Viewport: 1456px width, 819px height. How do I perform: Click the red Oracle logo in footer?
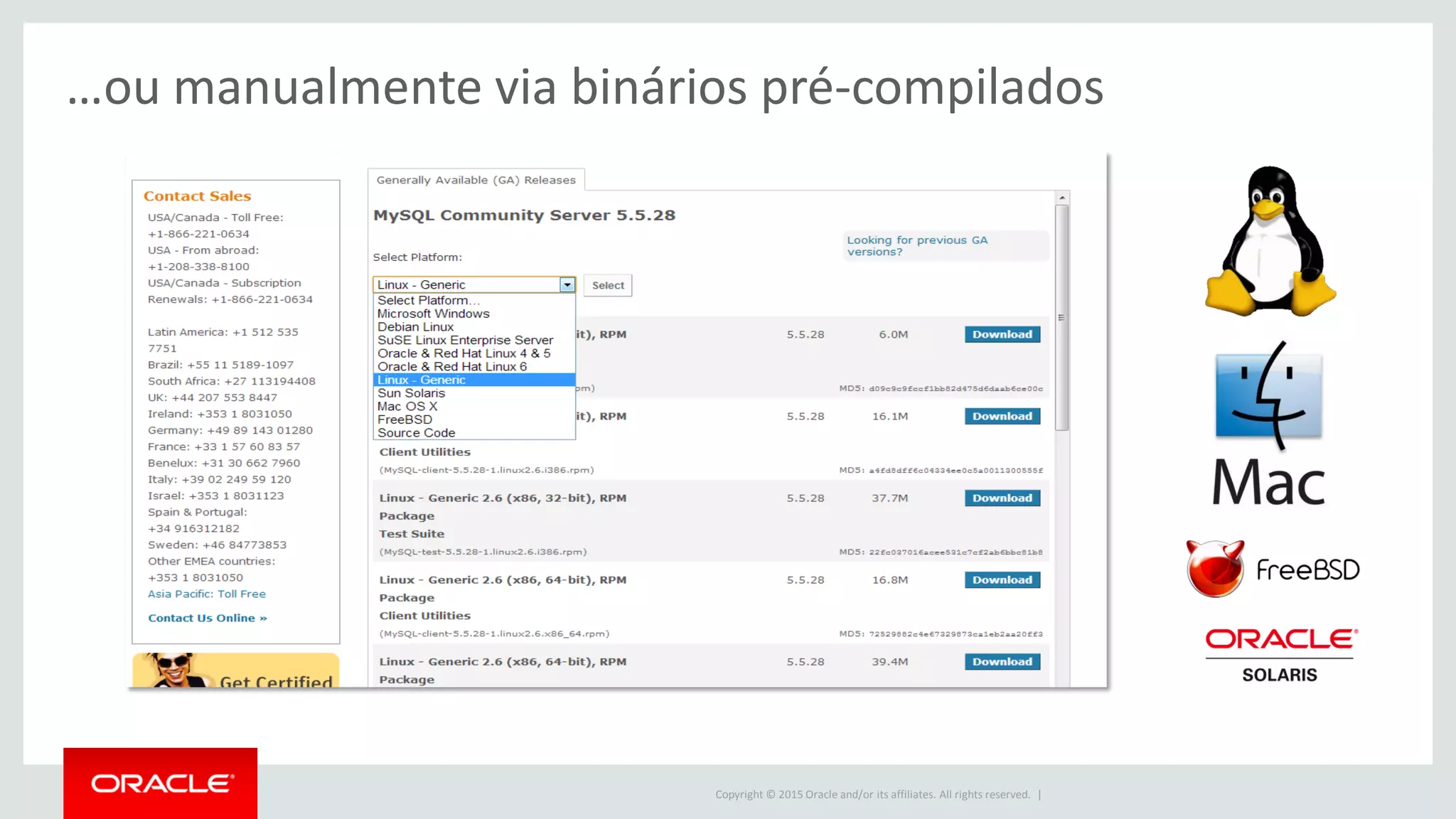click(161, 783)
